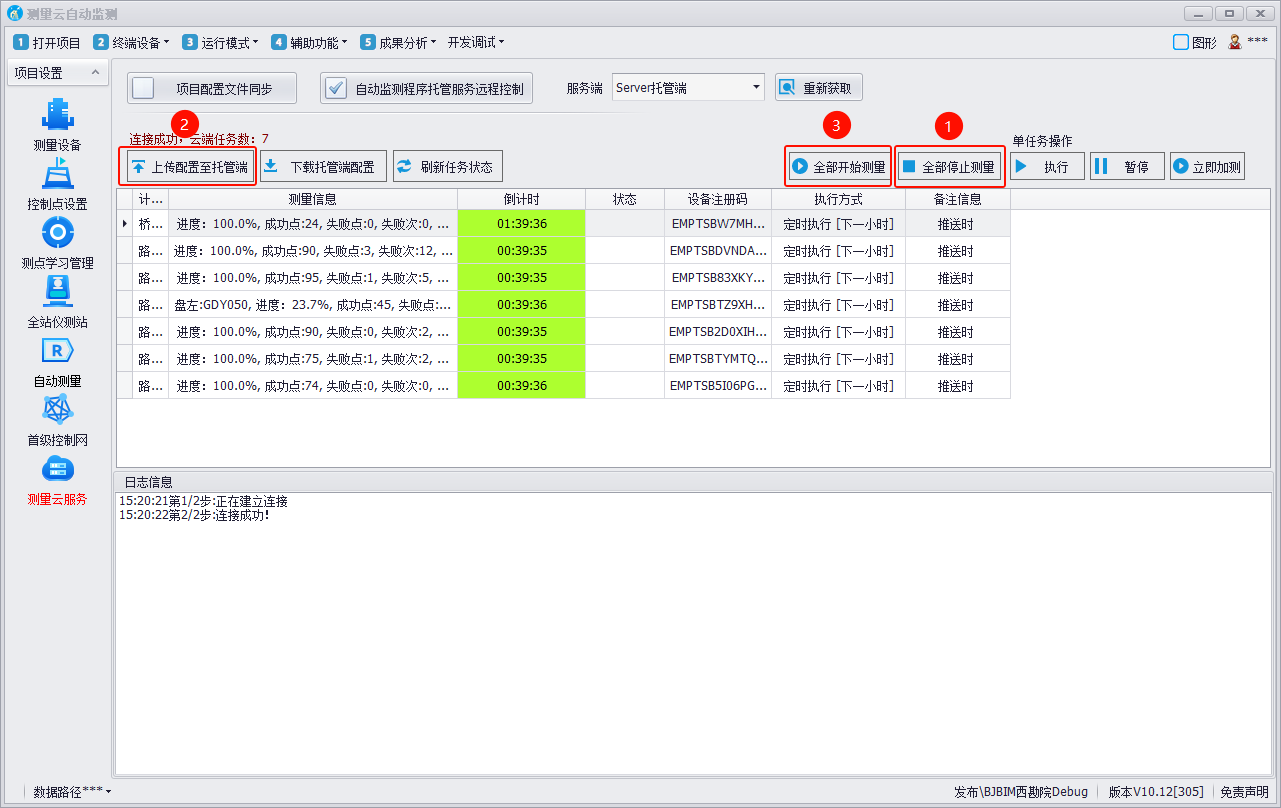Uncheck 自动监测程序托管服务远程控制 option
This screenshot has height=808, width=1281.
coord(337,88)
